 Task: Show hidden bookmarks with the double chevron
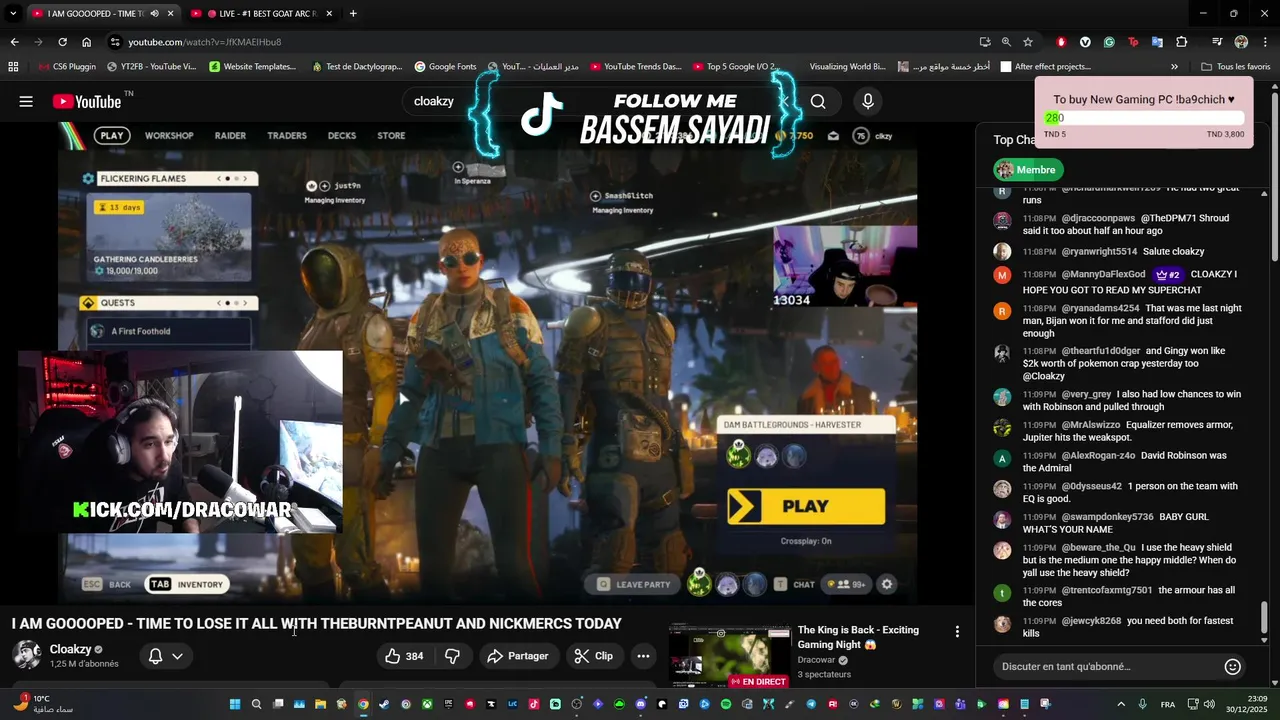point(1174,67)
